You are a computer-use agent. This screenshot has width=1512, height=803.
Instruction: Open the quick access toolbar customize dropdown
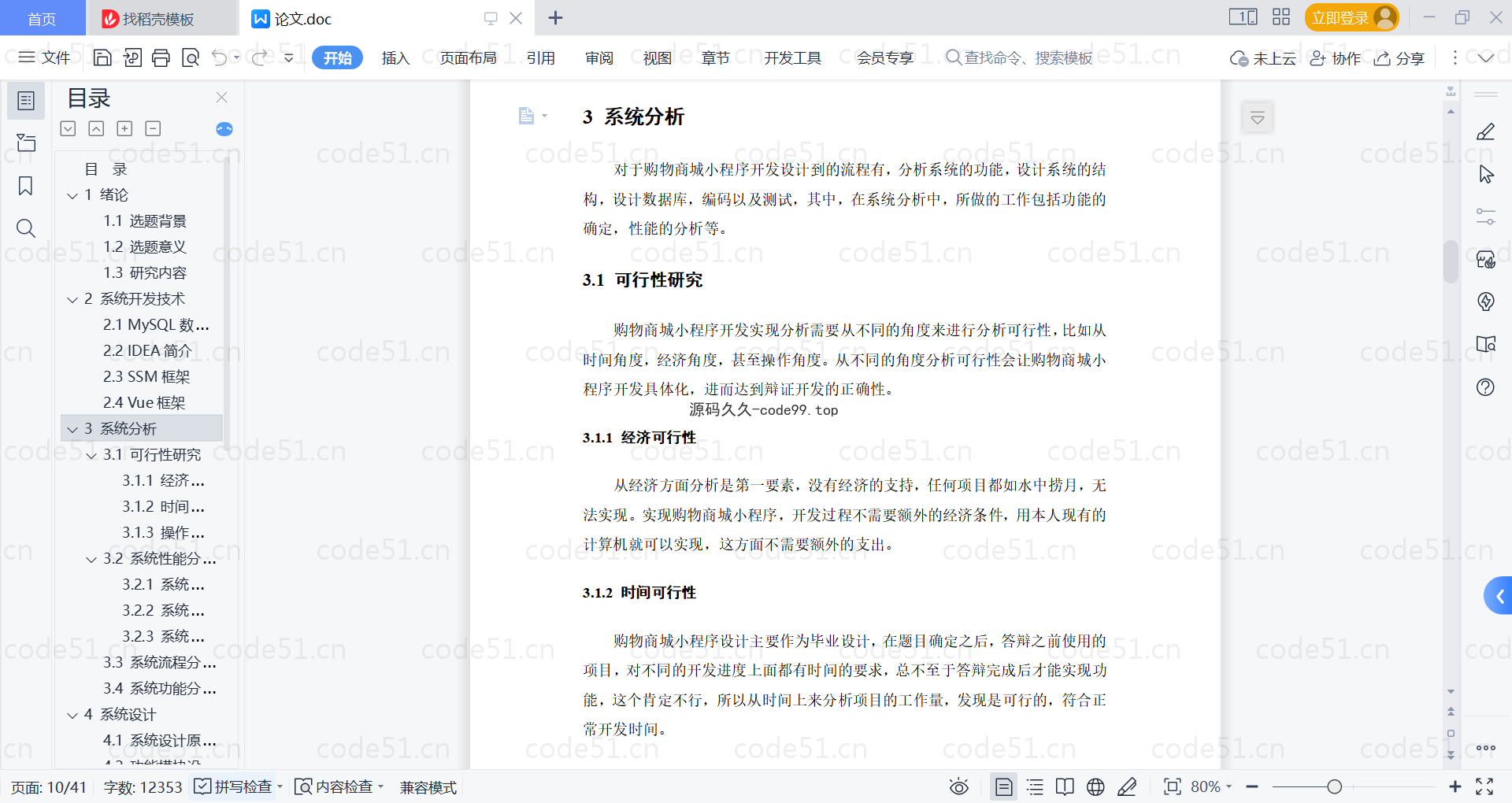[289, 57]
